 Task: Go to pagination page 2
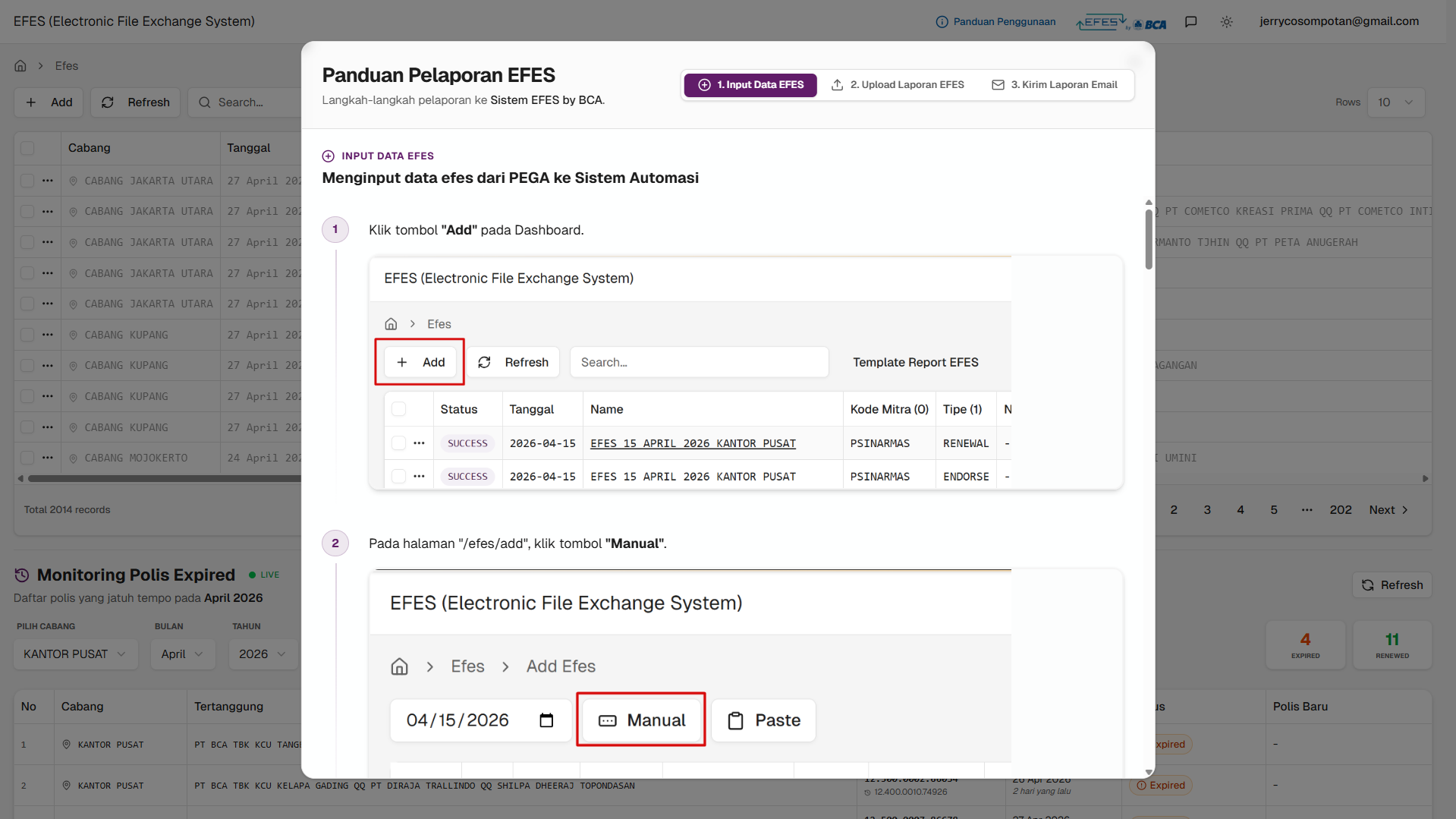(1174, 510)
